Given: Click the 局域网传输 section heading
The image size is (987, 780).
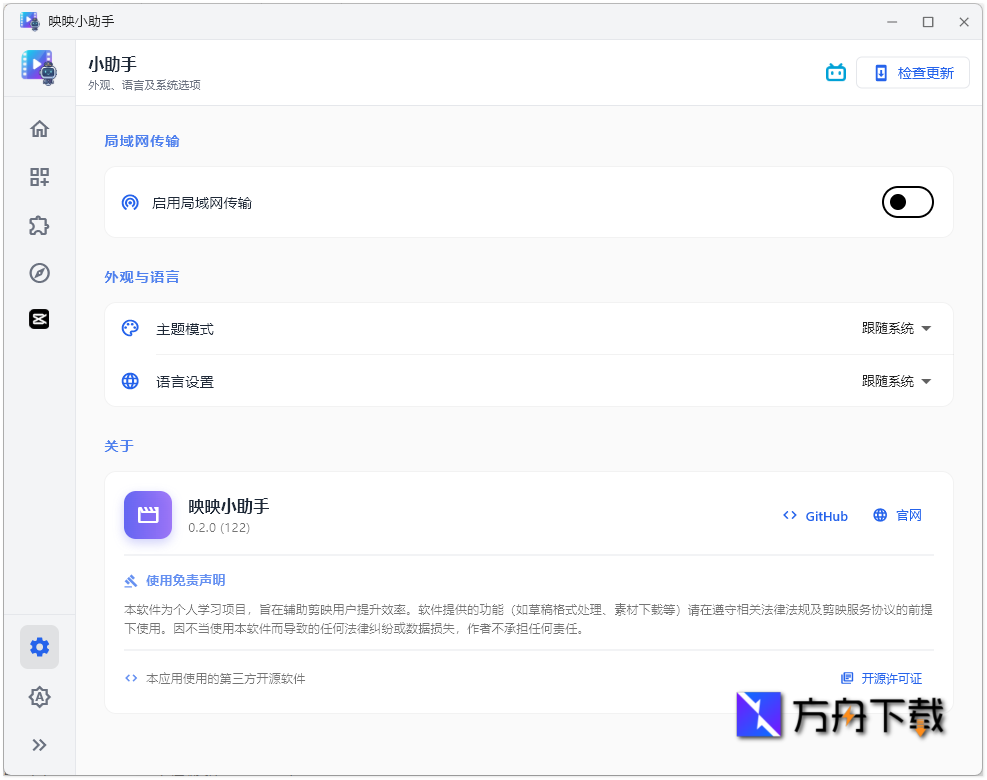Looking at the screenshot, I should click(142, 141).
